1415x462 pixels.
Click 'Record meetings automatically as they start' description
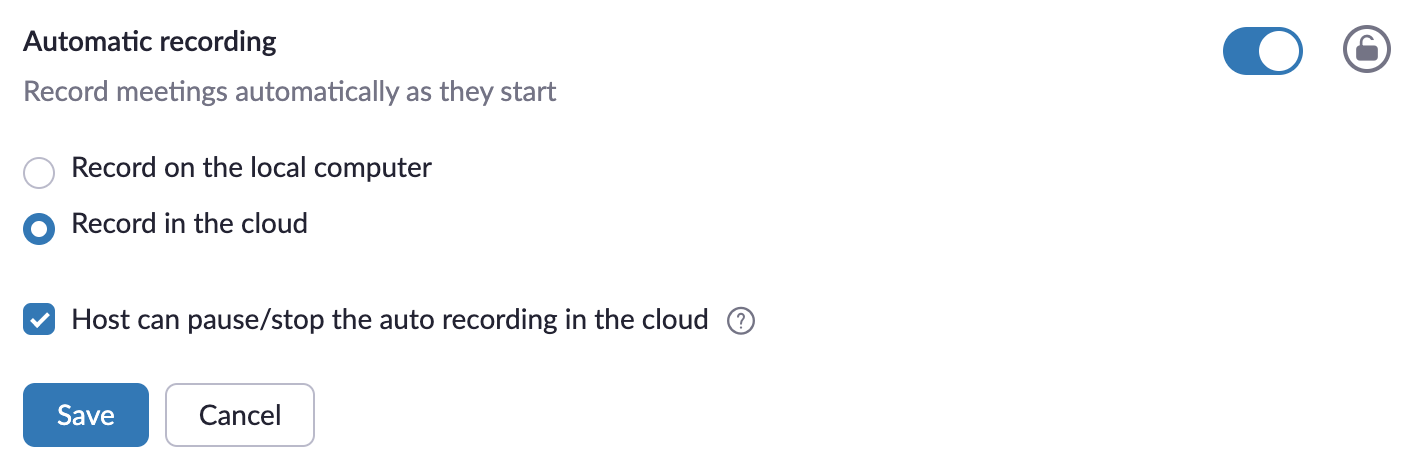pos(290,93)
